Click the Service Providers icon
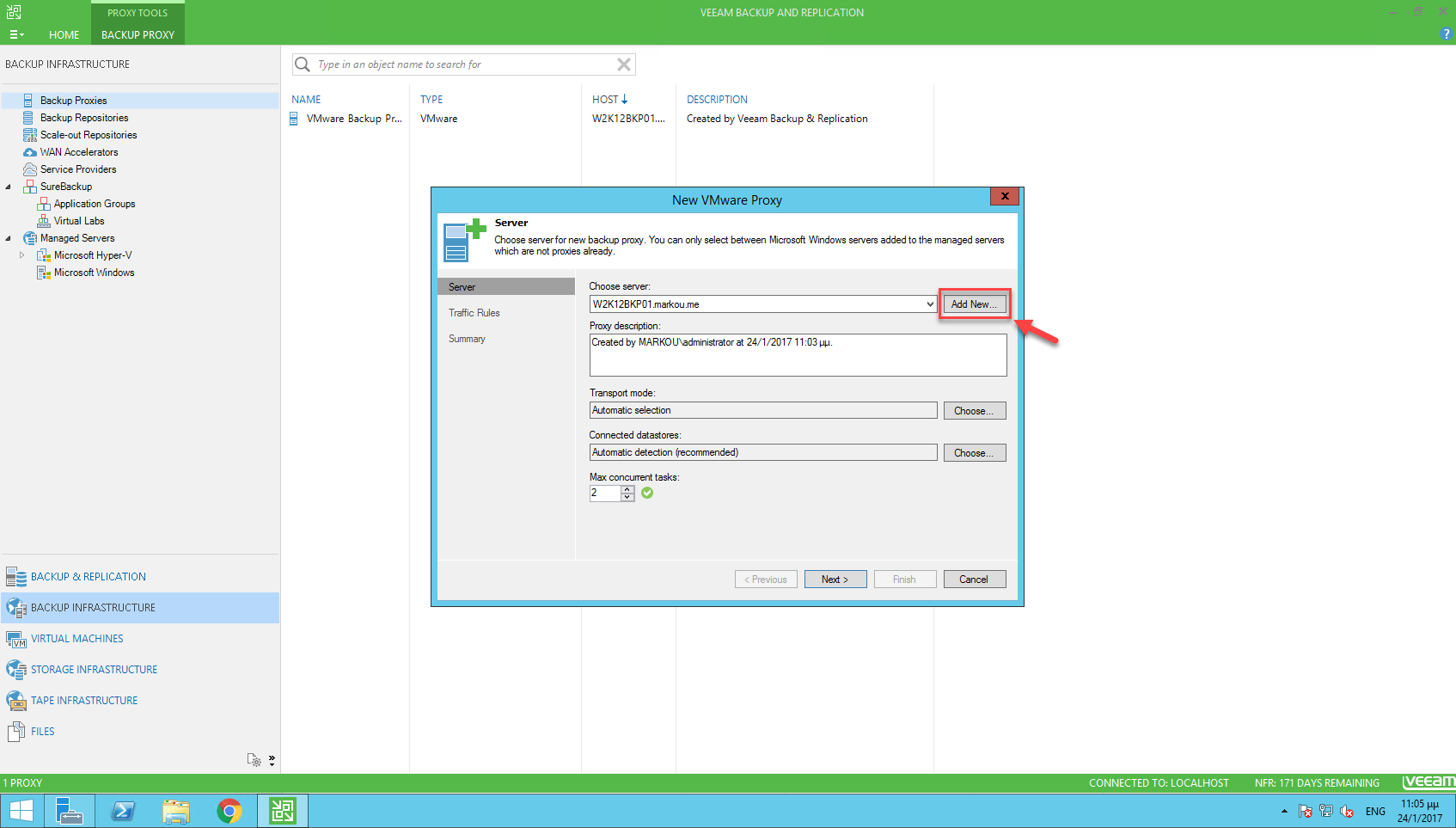1456x828 pixels. coord(29,169)
